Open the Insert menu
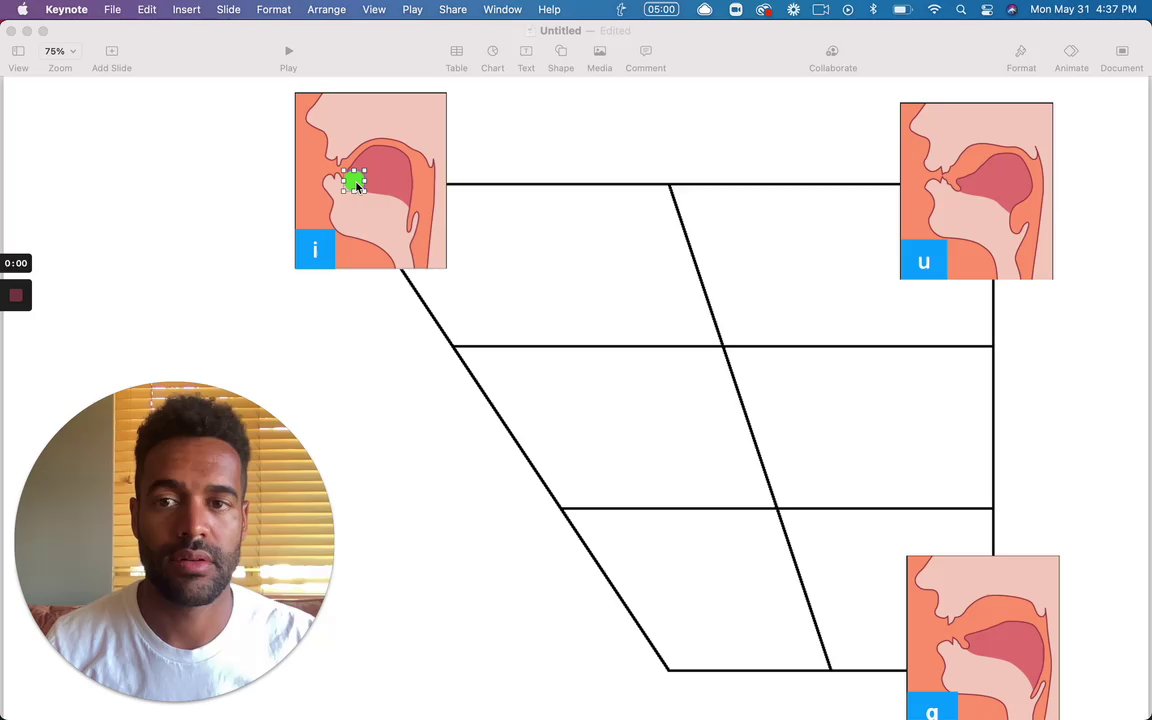Image resolution: width=1152 pixels, height=720 pixels. (x=187, y=10)
